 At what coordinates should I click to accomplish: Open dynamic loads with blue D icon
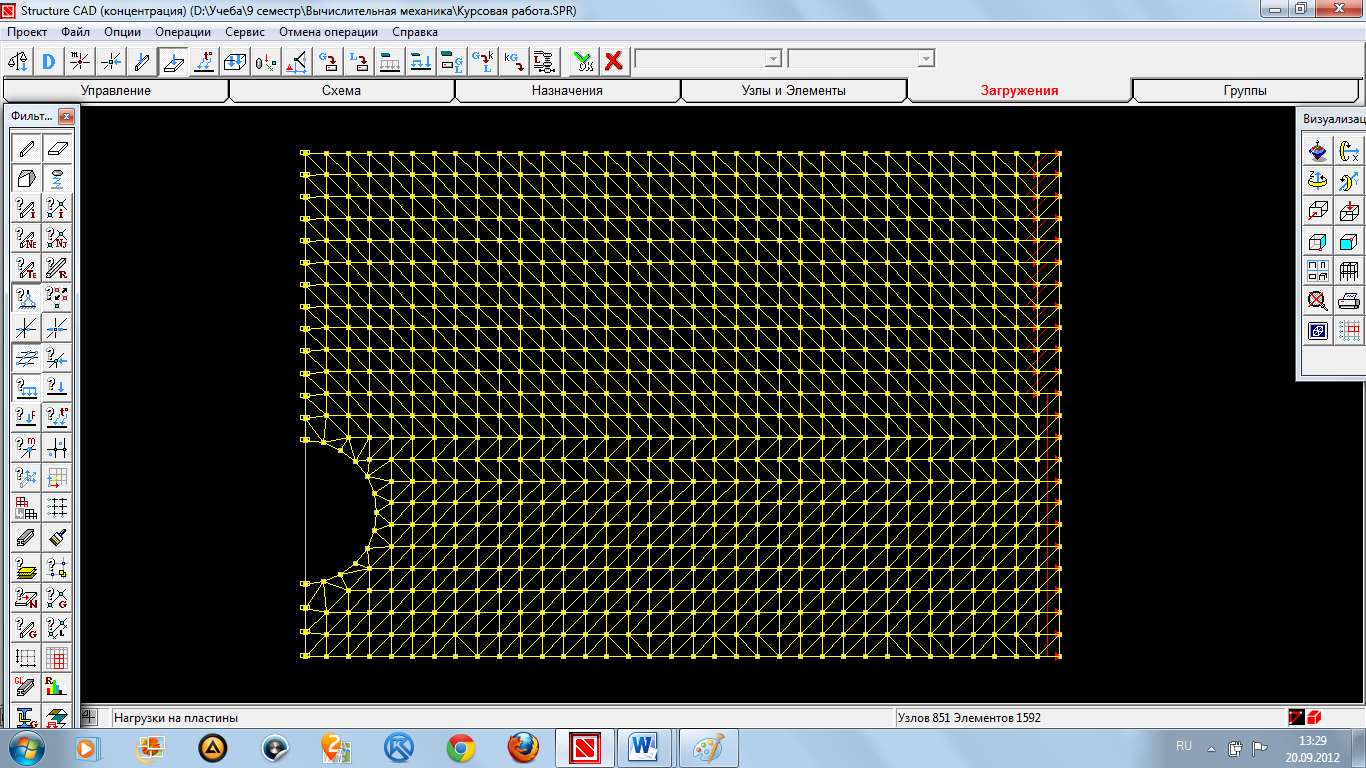(x=48, y=61)
